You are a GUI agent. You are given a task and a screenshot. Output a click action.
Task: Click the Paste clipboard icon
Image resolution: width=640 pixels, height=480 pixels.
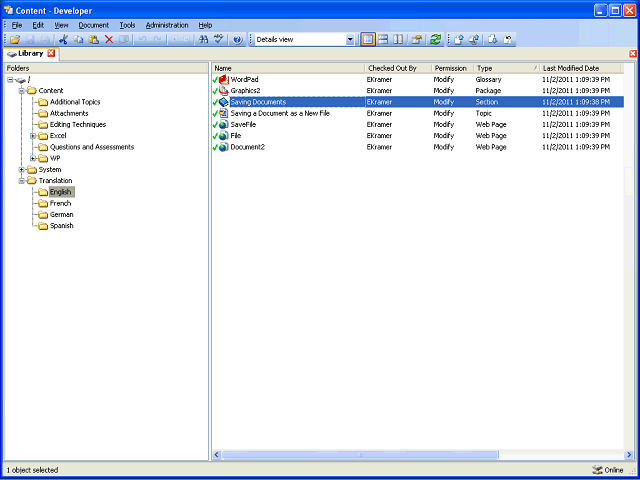pos(94,40)
